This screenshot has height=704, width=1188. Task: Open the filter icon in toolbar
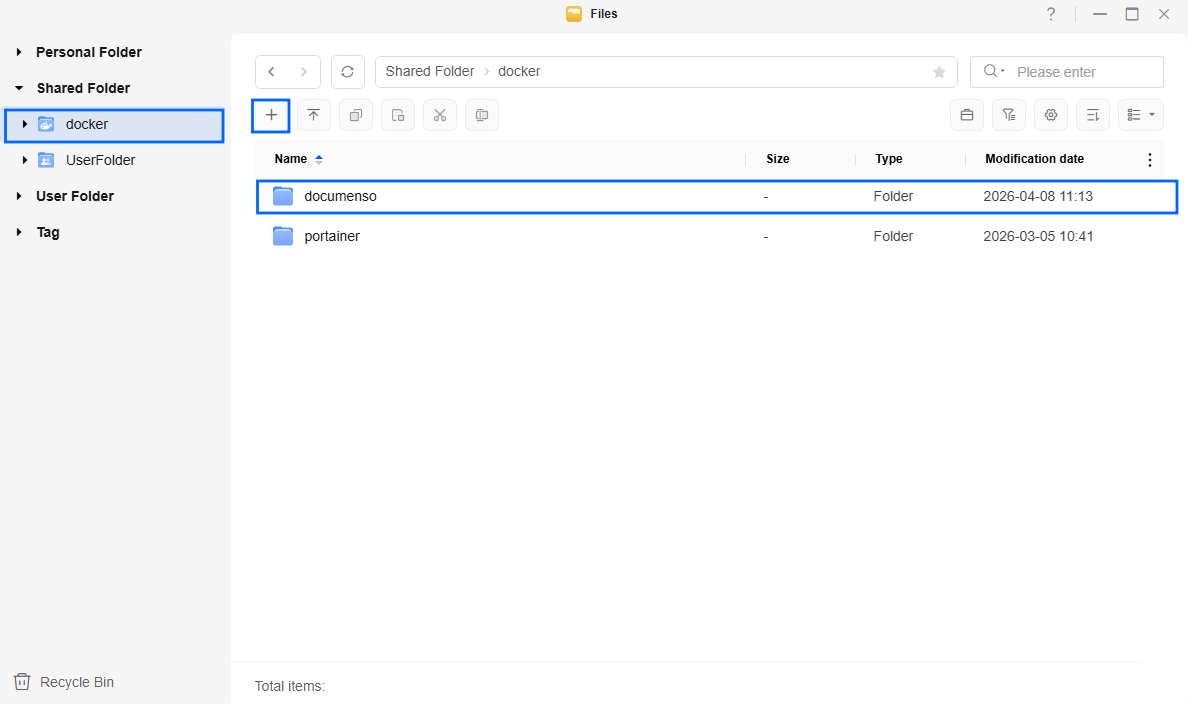pyautogui.click(x=1008, y=115)
